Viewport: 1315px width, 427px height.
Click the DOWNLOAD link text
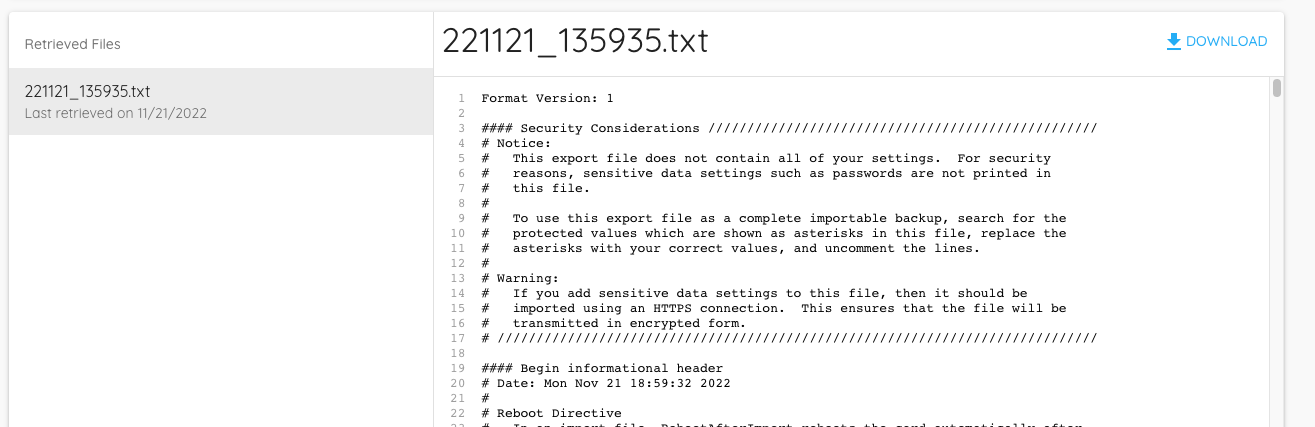pyautogui.click(x=1227, y=41)
